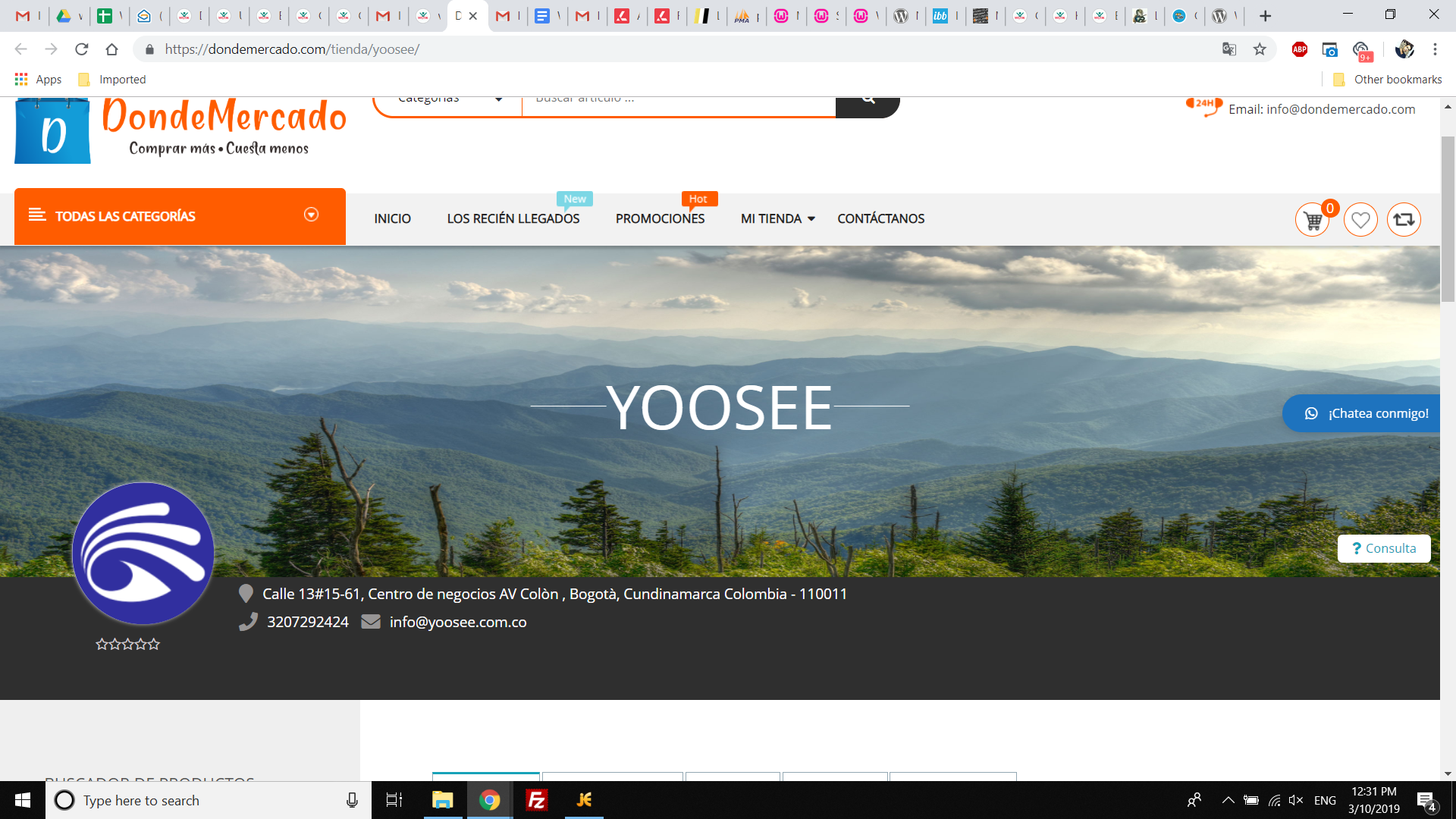Open File Explorer from the taskbar
Image resolution: width=1456 pixels, height=819 pixels.
(x=442, y=800)
